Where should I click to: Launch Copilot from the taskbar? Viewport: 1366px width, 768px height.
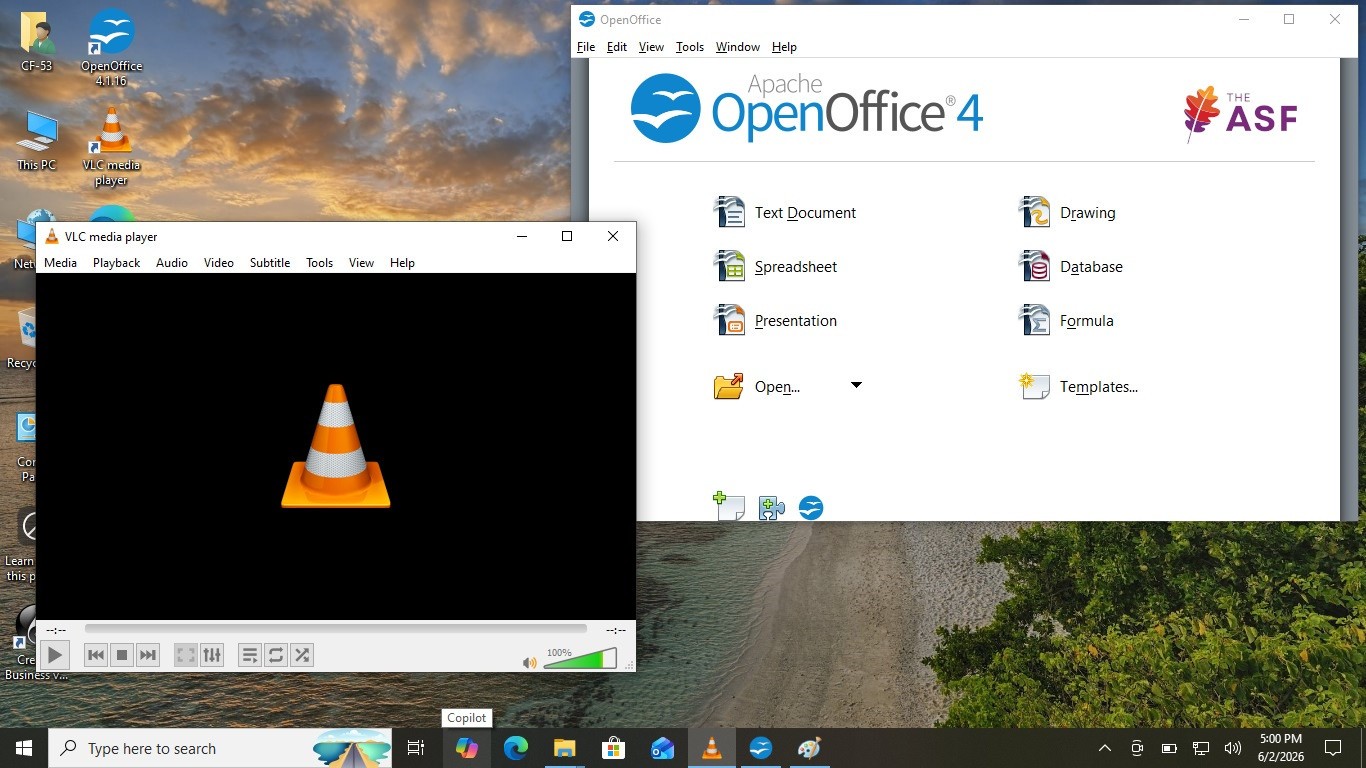467,748
